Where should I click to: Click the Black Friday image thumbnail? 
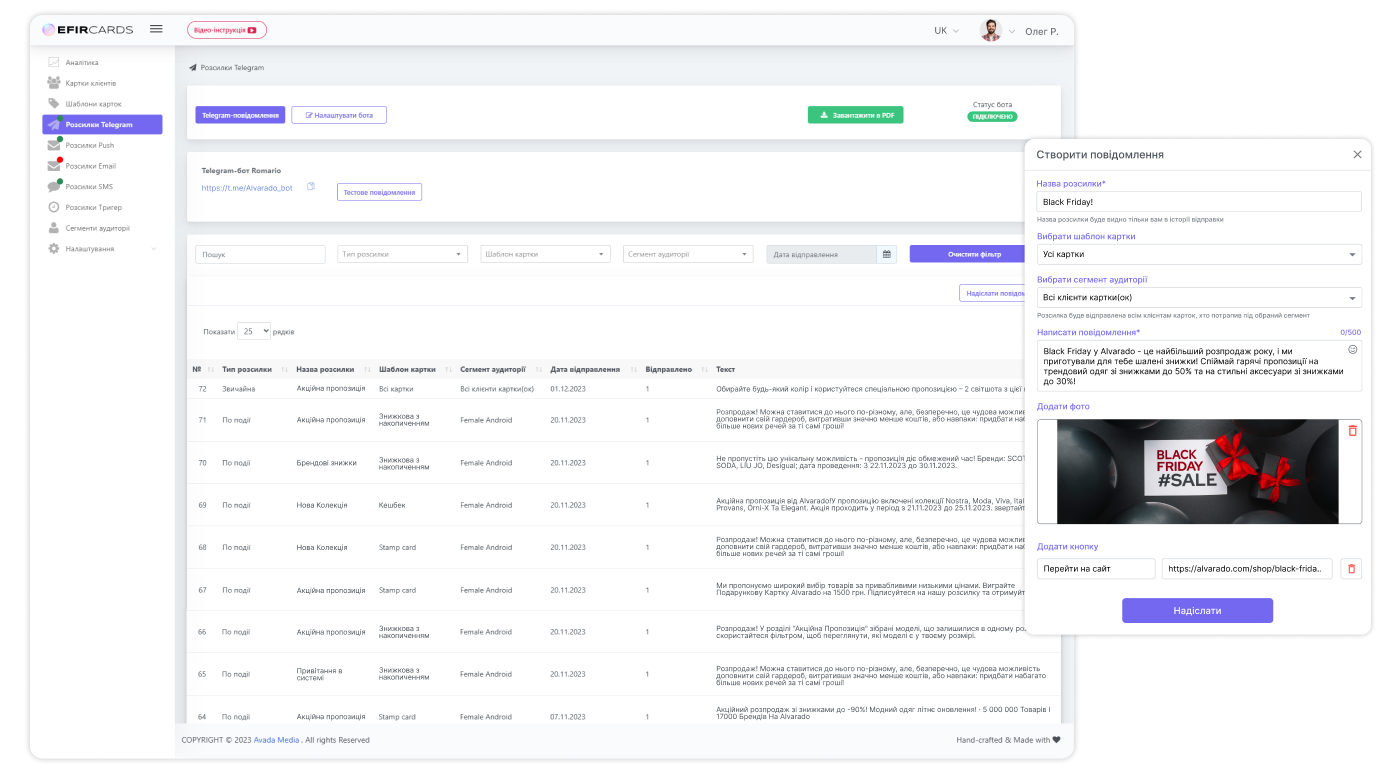pos(1196,471)
